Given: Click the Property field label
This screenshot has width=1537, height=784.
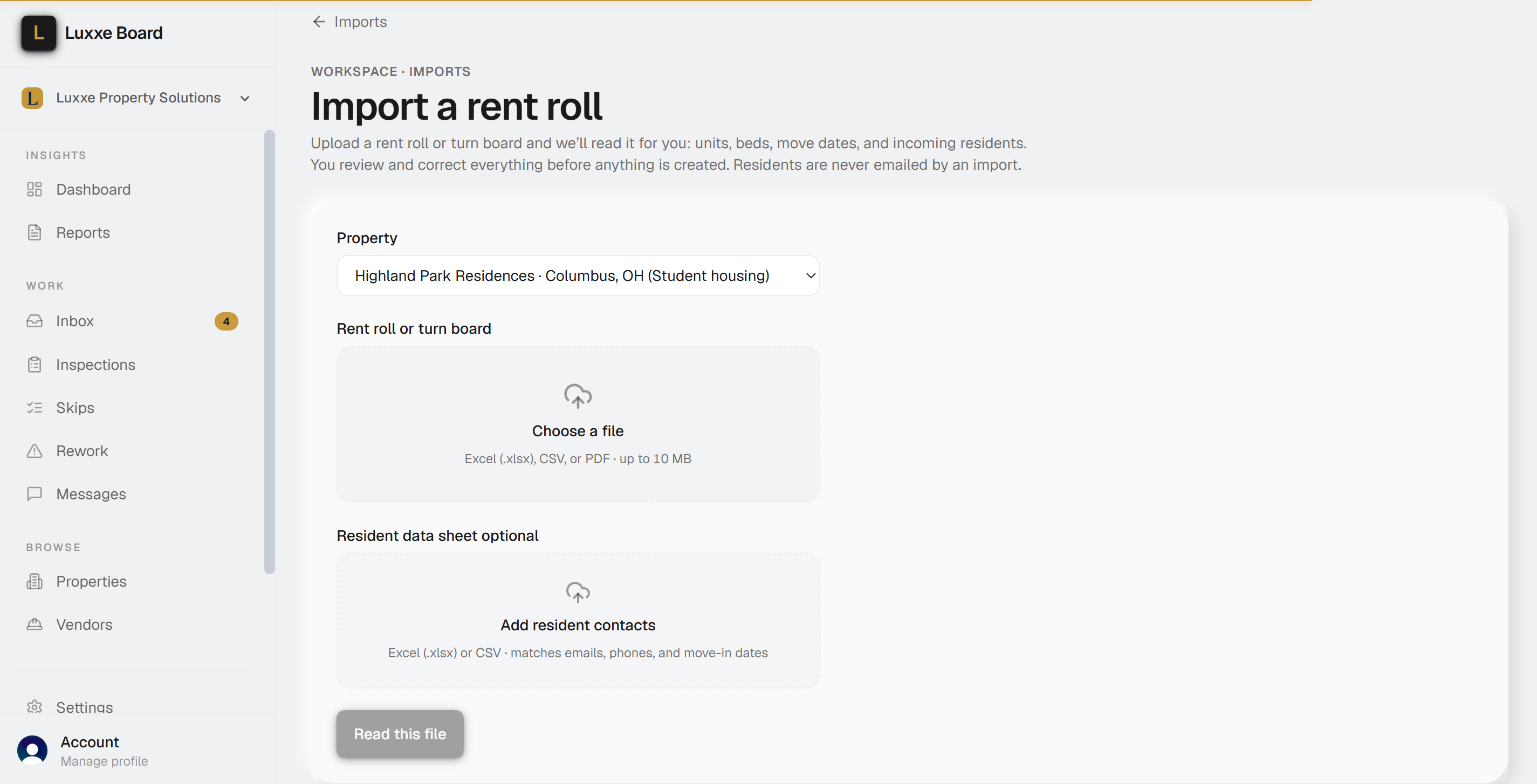Looking at the screenshot, I should (366, 238).
